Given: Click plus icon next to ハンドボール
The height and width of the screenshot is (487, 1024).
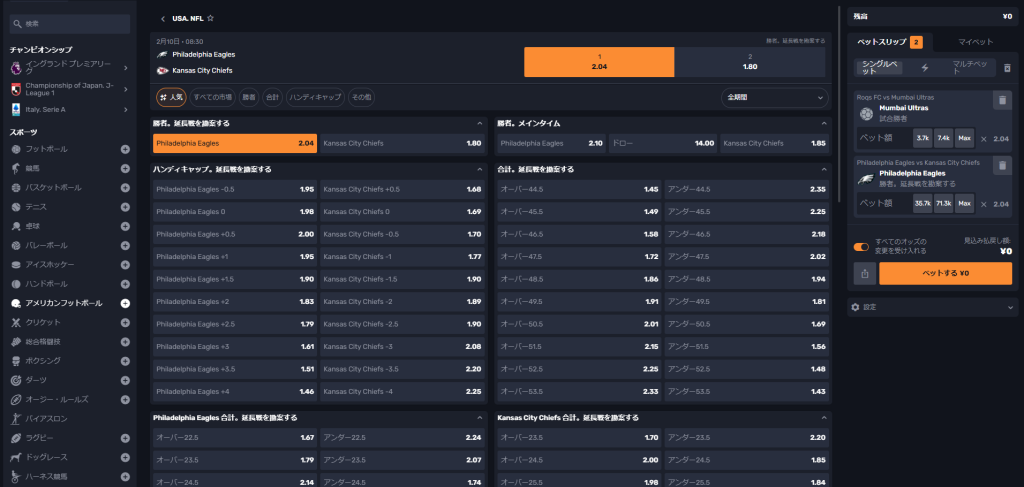Looking at the screenshot, I should pos(125,284).
